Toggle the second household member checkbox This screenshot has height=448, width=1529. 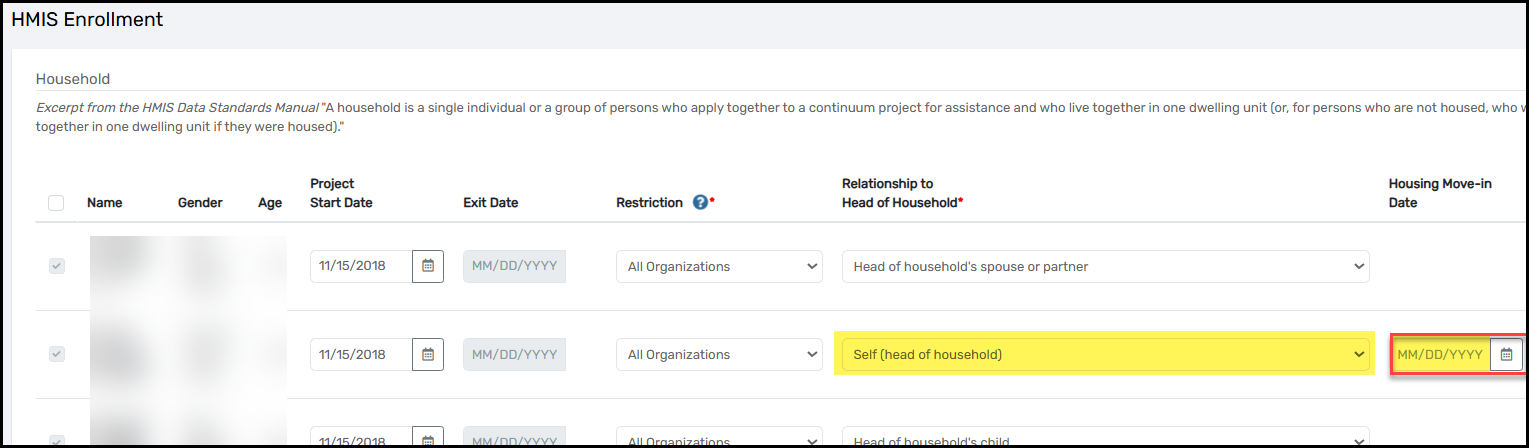(x=57, y=354)
